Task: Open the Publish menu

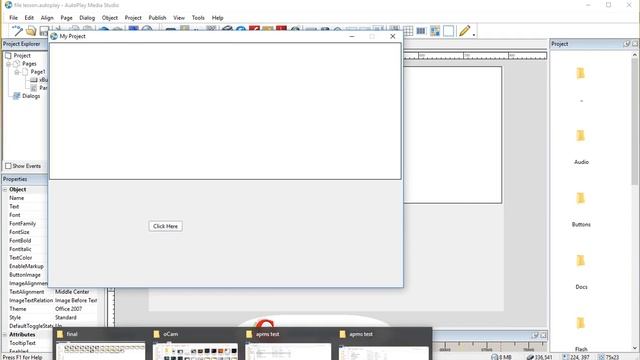Action: click(157, 18)
